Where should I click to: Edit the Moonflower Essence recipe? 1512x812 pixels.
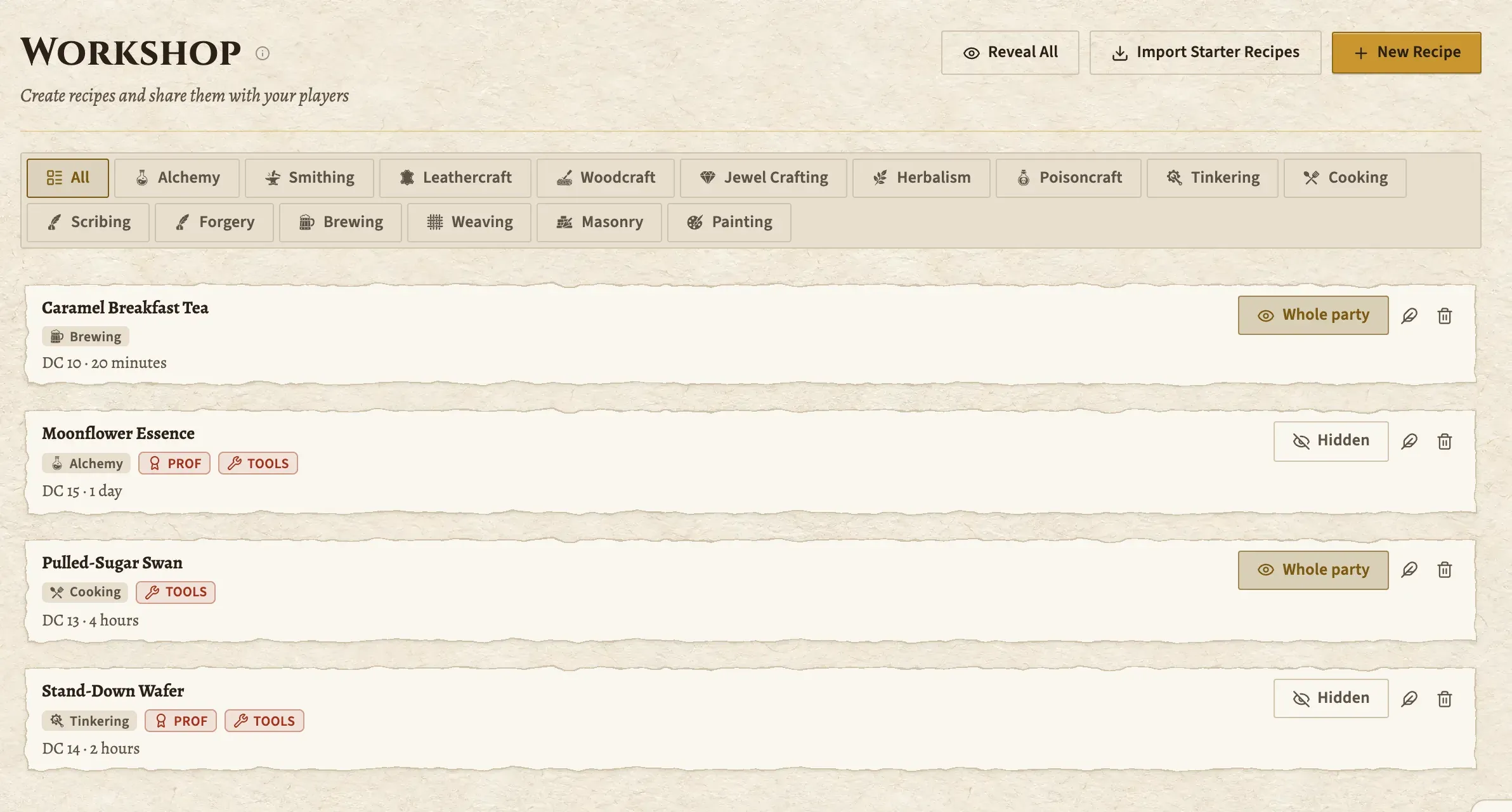[1409, 441]
